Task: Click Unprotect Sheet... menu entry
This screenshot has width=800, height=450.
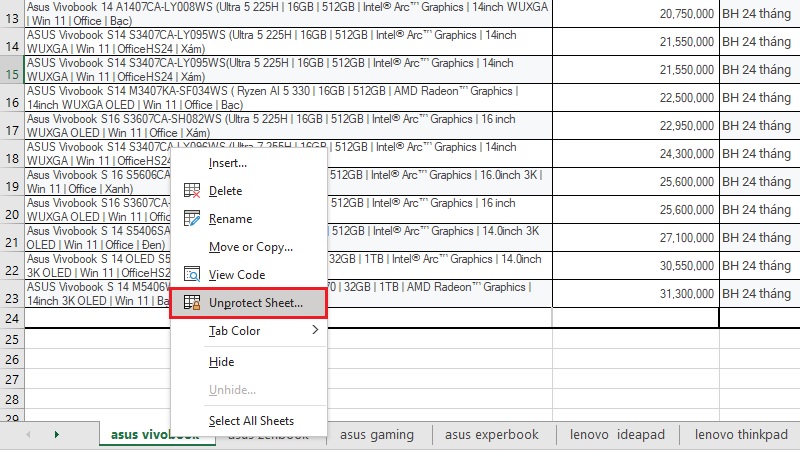Action: coord(248,303)
